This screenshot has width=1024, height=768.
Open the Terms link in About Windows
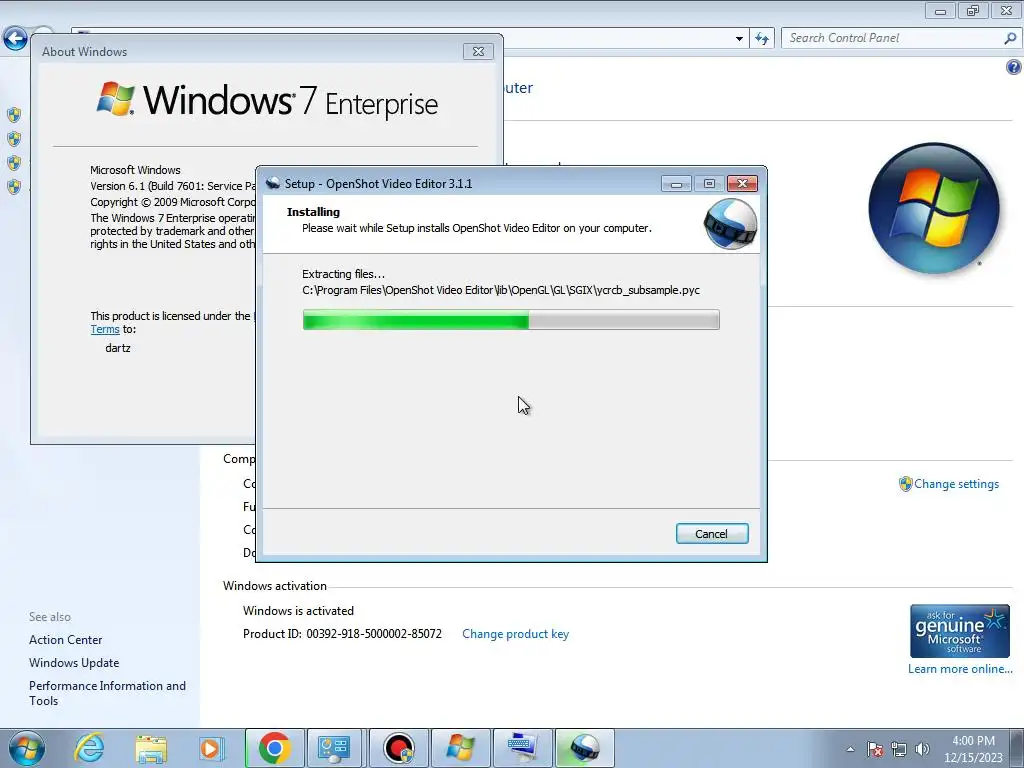(104, 329)
